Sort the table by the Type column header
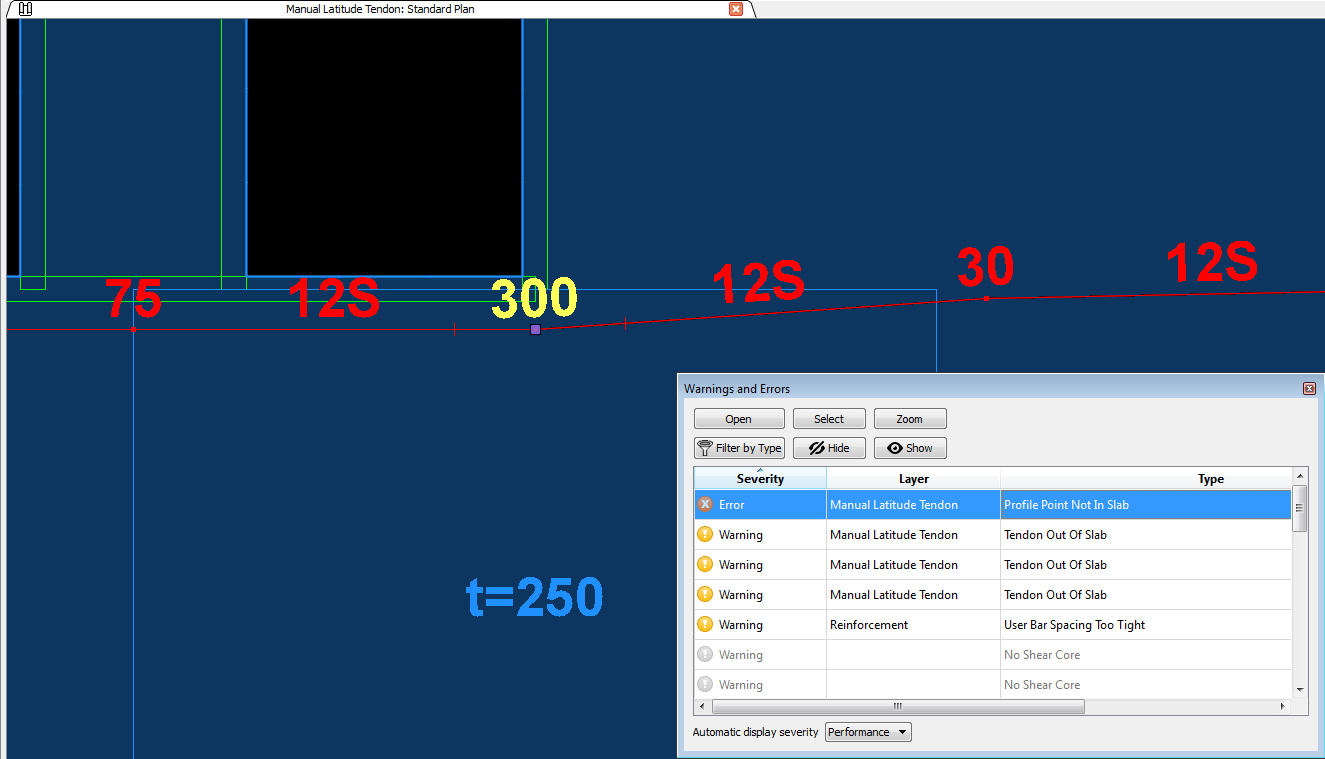 [x=1146, y=478]
